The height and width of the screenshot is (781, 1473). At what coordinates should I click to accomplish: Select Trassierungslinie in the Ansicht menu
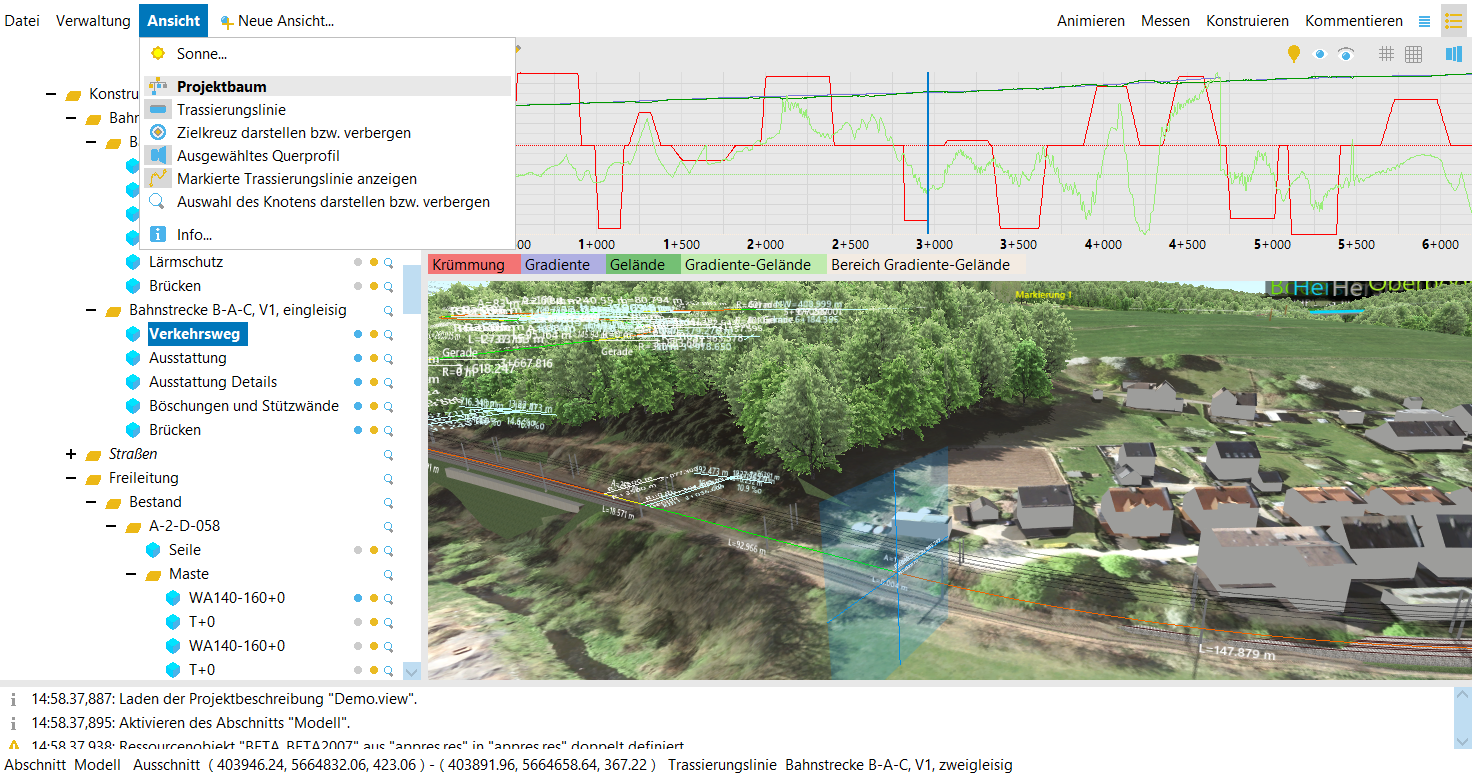tap(231, 110)
